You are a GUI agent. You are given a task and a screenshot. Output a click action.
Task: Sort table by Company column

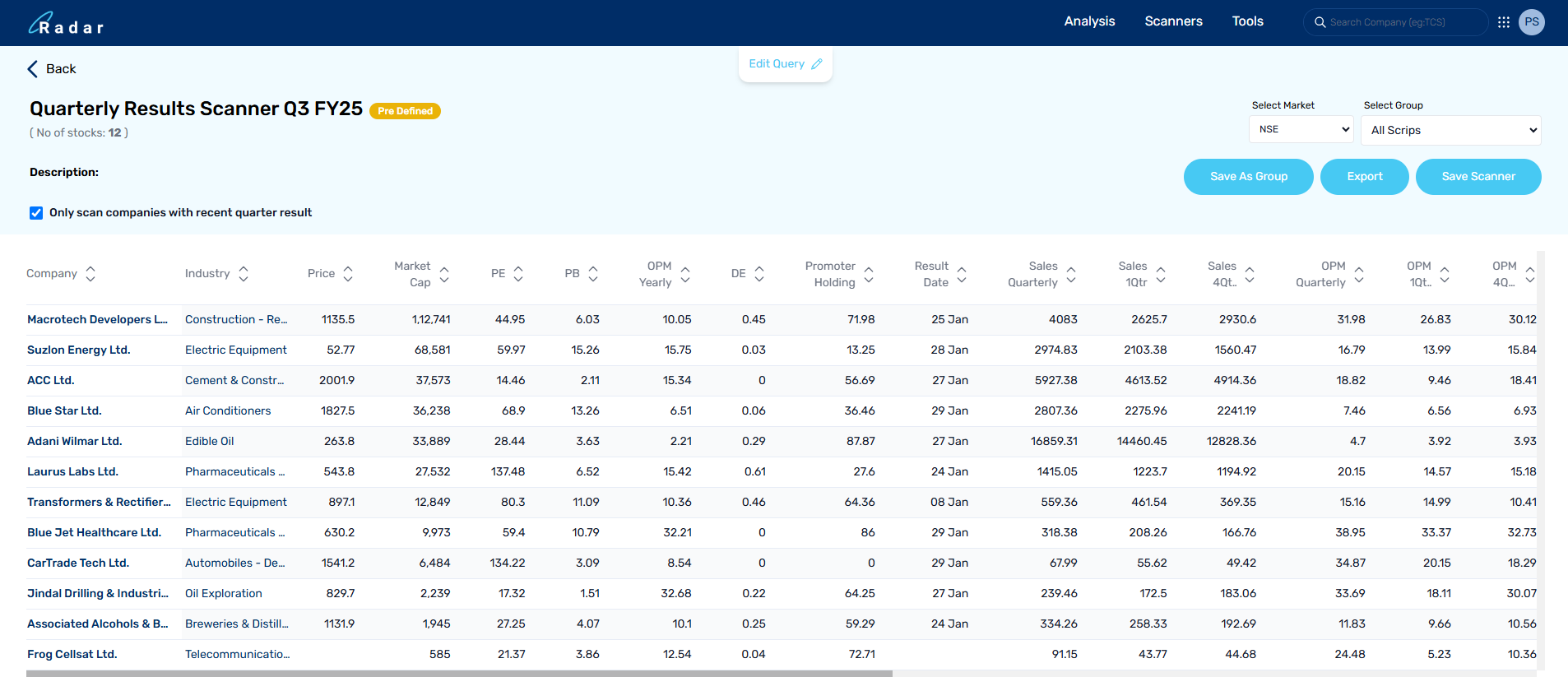90,274
